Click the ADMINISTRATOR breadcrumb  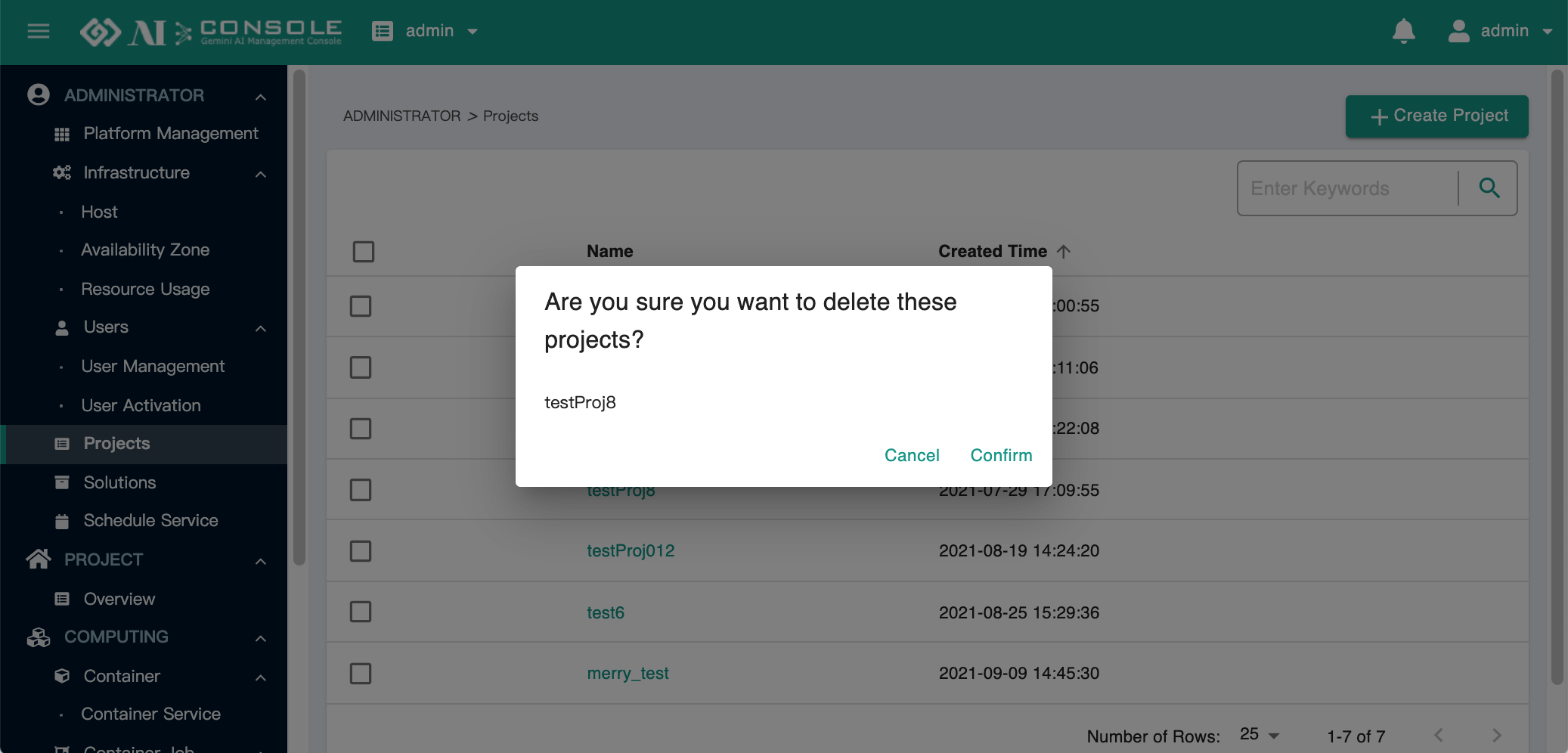click(401, 116)
